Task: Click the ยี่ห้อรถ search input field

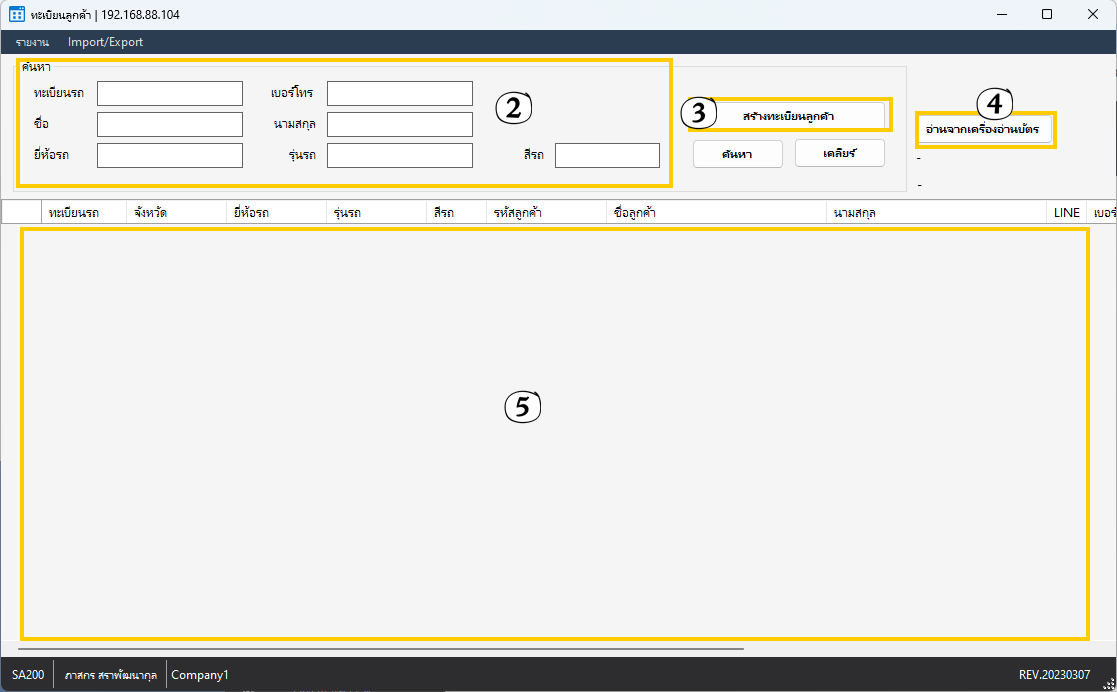Action: click(169, 156)
